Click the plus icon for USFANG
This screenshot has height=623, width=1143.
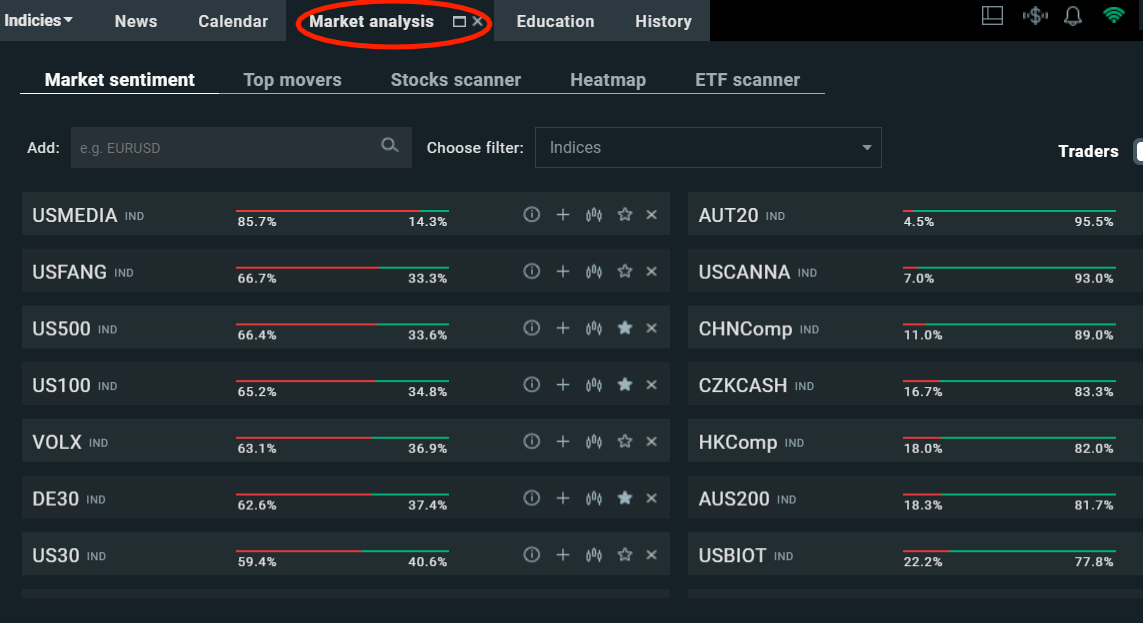click(563, 271)
